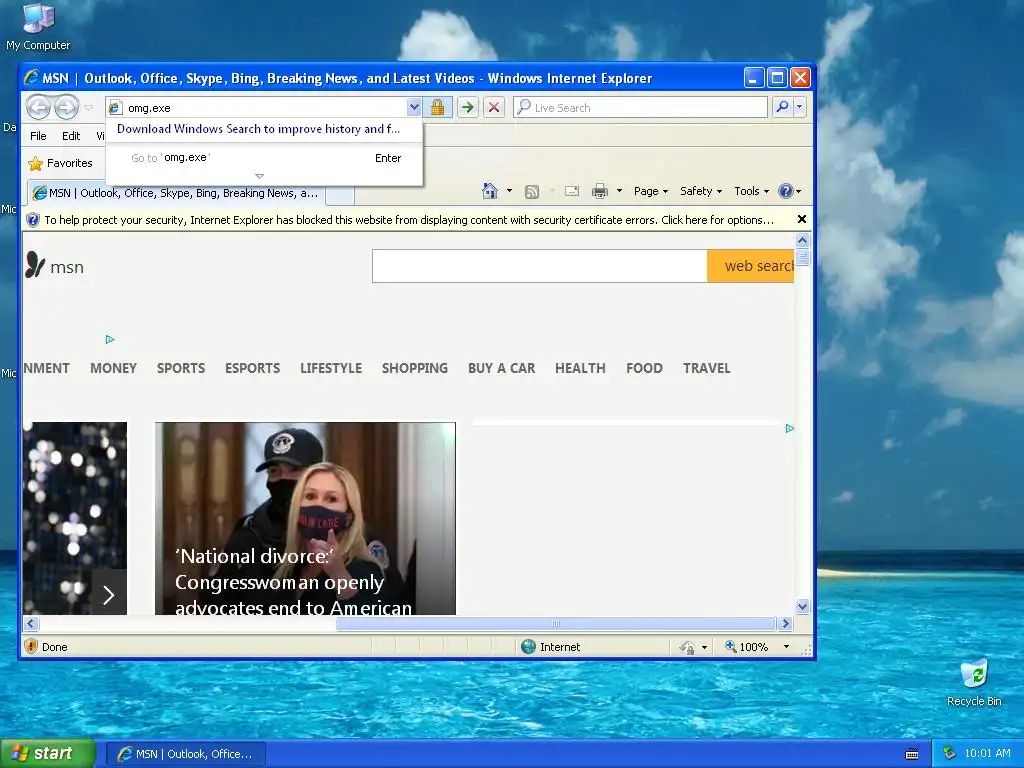The image size is (1024, 768).
Task: Click the Home icon
Action: [x=490, y=191]
